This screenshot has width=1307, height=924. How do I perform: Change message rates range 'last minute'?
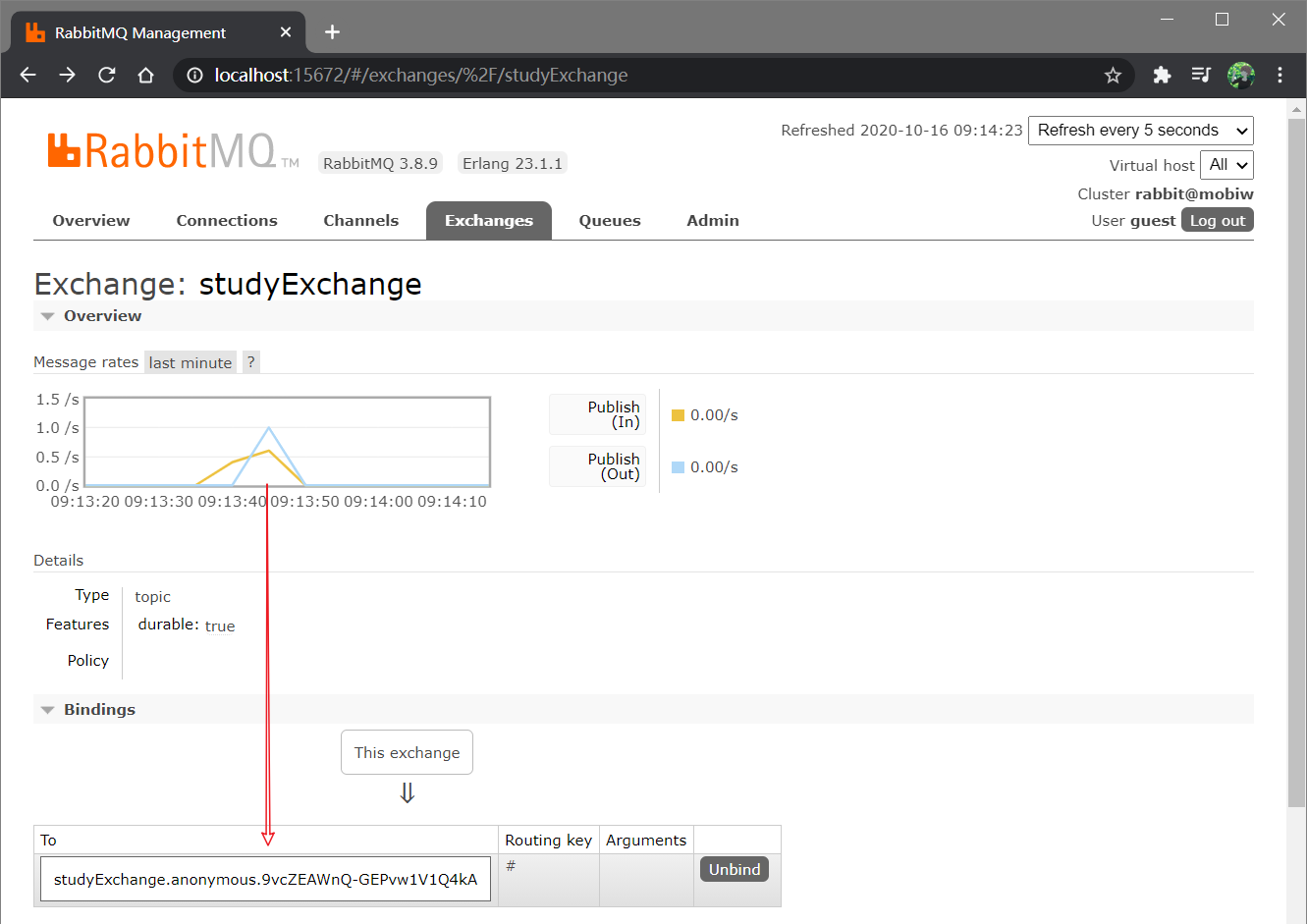tap(191, 363)
